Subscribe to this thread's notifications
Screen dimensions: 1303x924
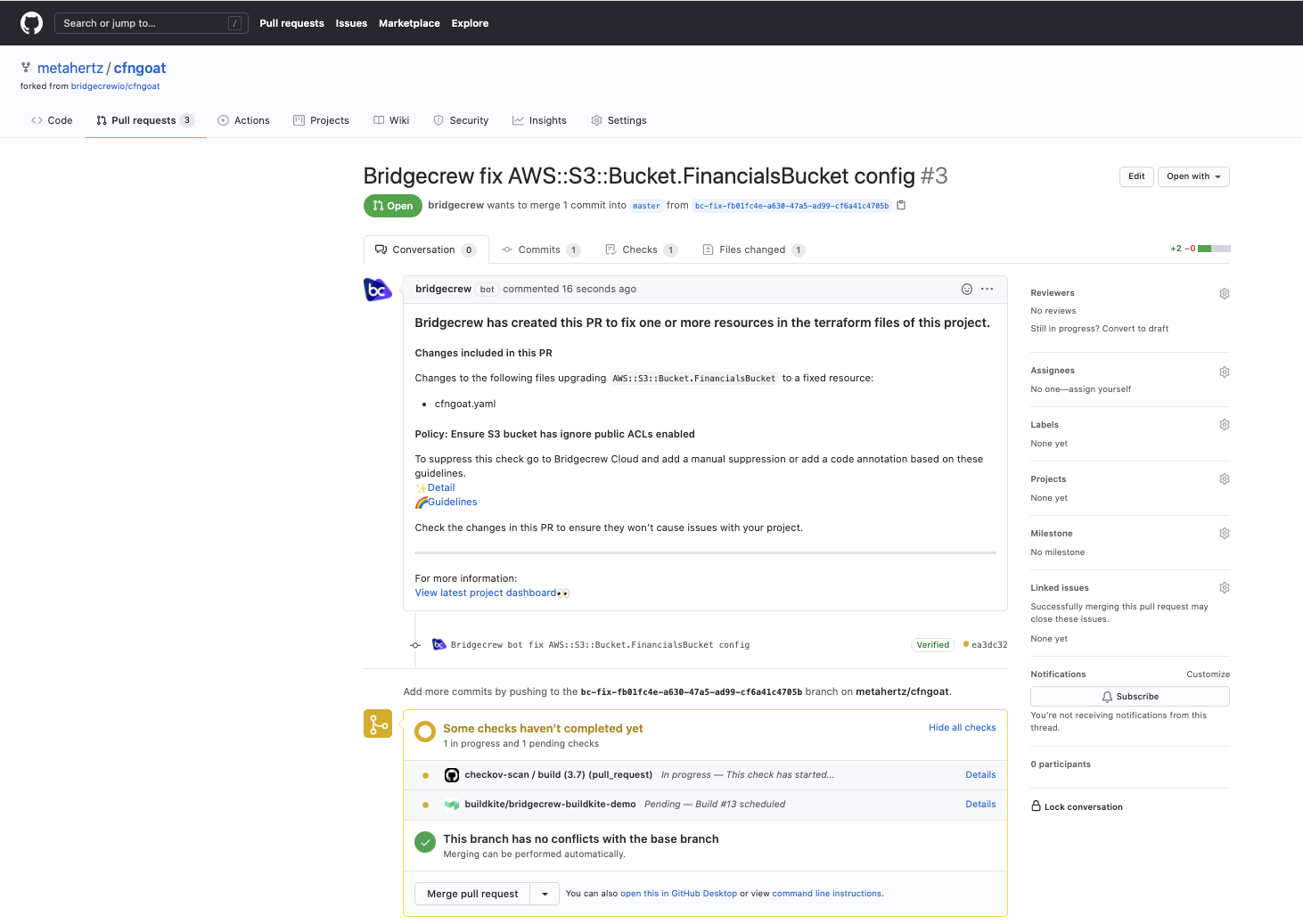1130,697
